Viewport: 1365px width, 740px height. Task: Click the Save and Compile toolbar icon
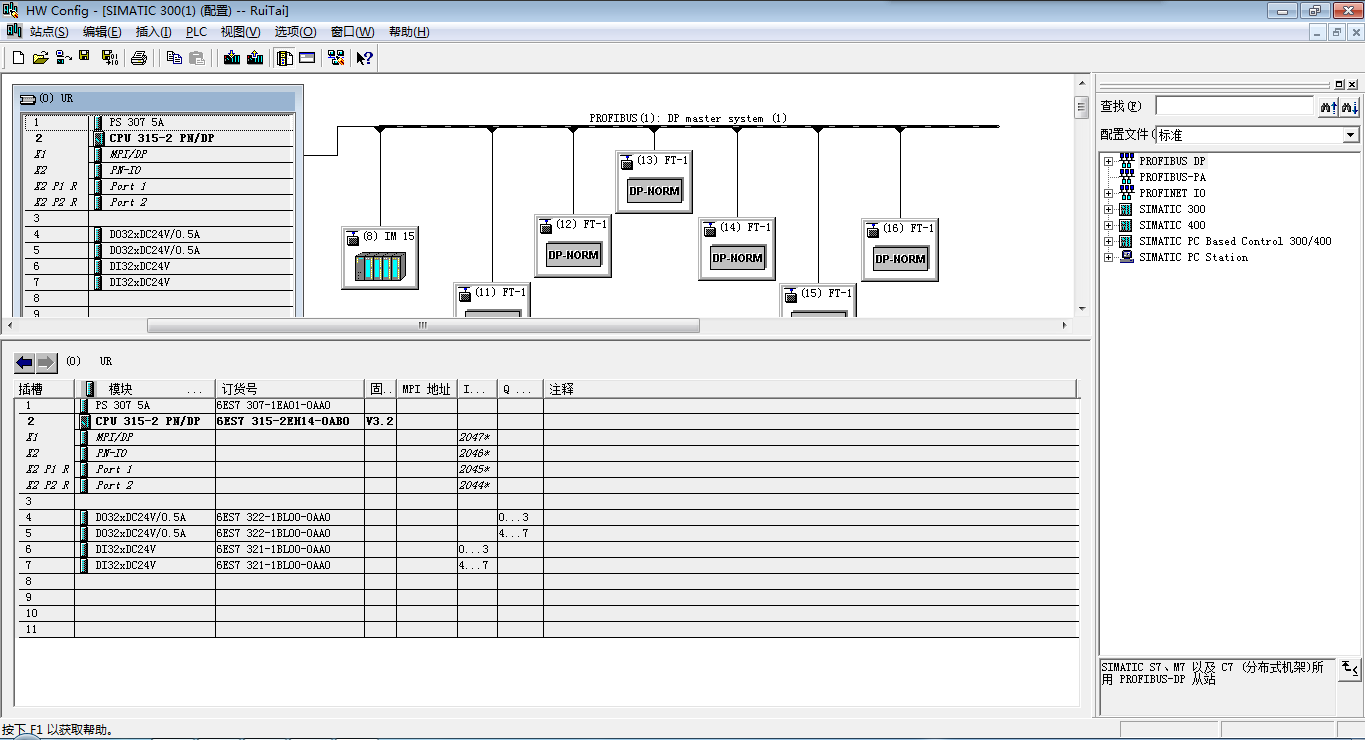(110, 58)
